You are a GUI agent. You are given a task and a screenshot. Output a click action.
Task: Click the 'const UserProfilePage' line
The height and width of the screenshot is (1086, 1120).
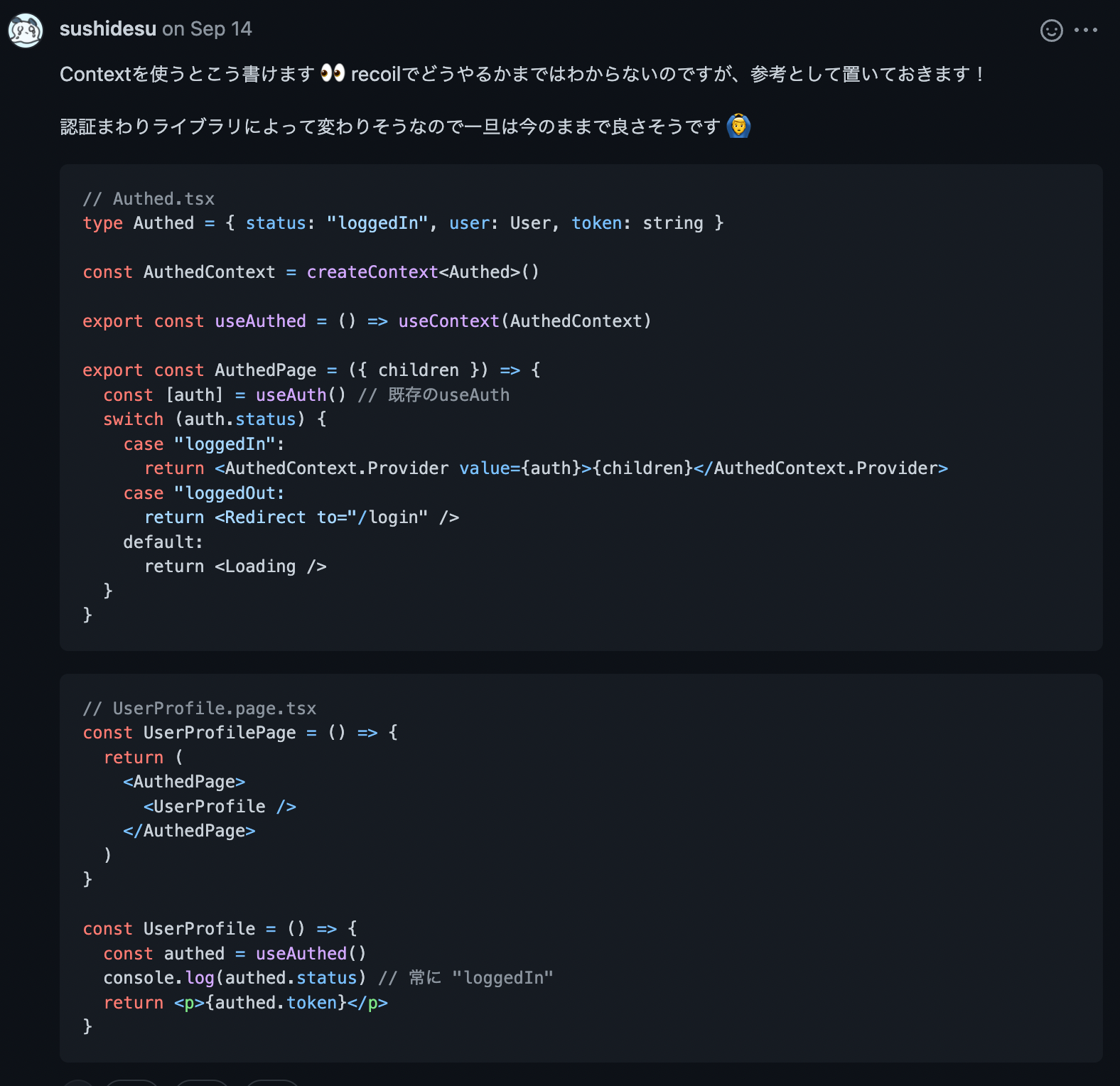pyautogui.click(x=240, y=733)
